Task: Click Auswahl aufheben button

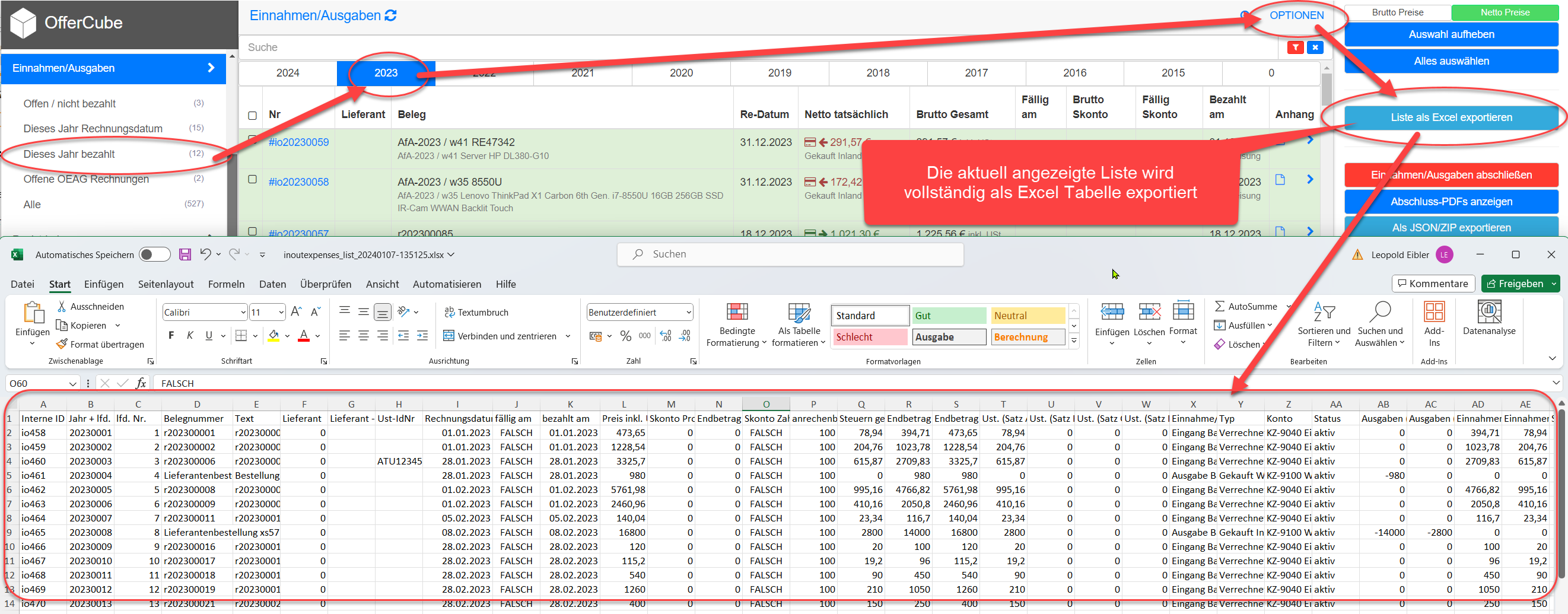Action: (1451, 34)
